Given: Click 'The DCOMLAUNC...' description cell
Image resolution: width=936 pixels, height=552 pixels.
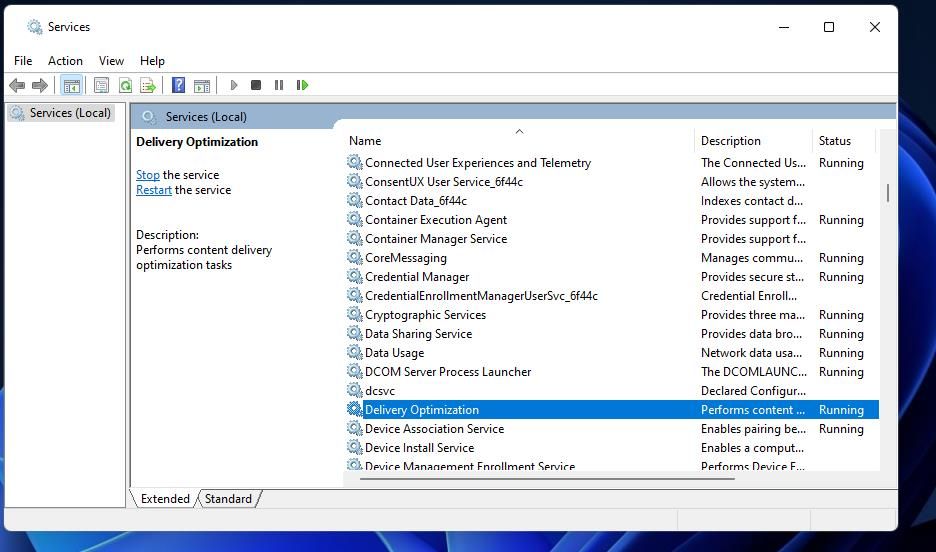Looking at the screenshot, I should (753, 372).
